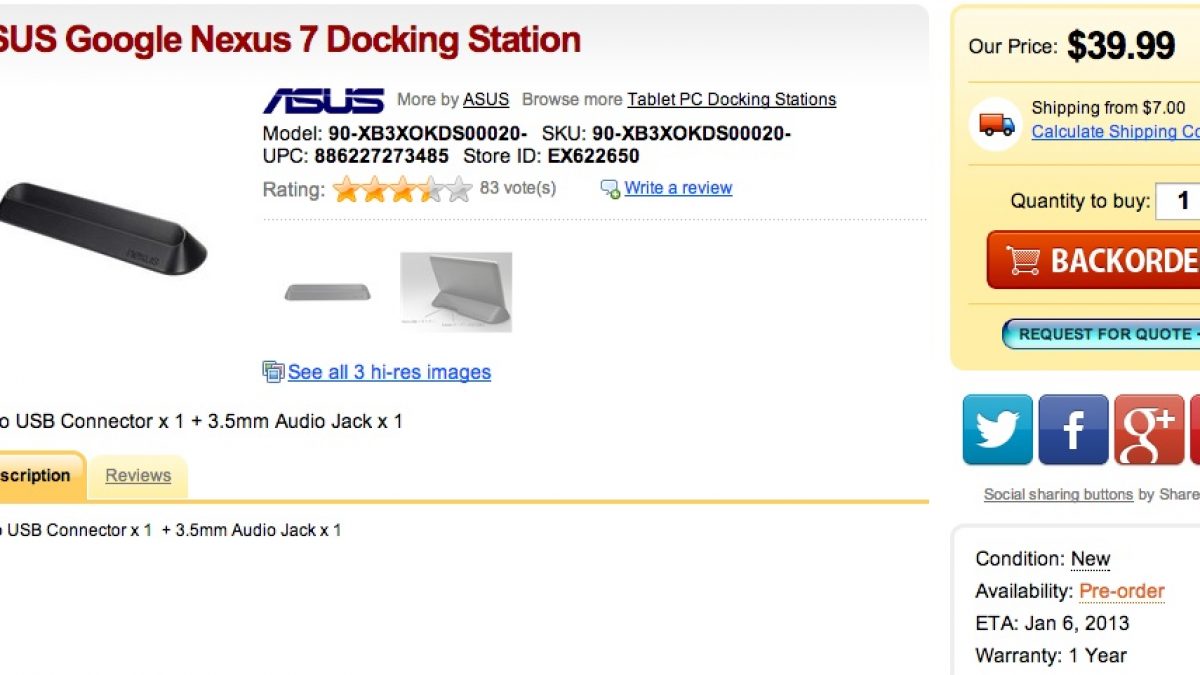Open the Reviews tab
This screenshot has height=675, width=1200.
(x=138, y=476)
